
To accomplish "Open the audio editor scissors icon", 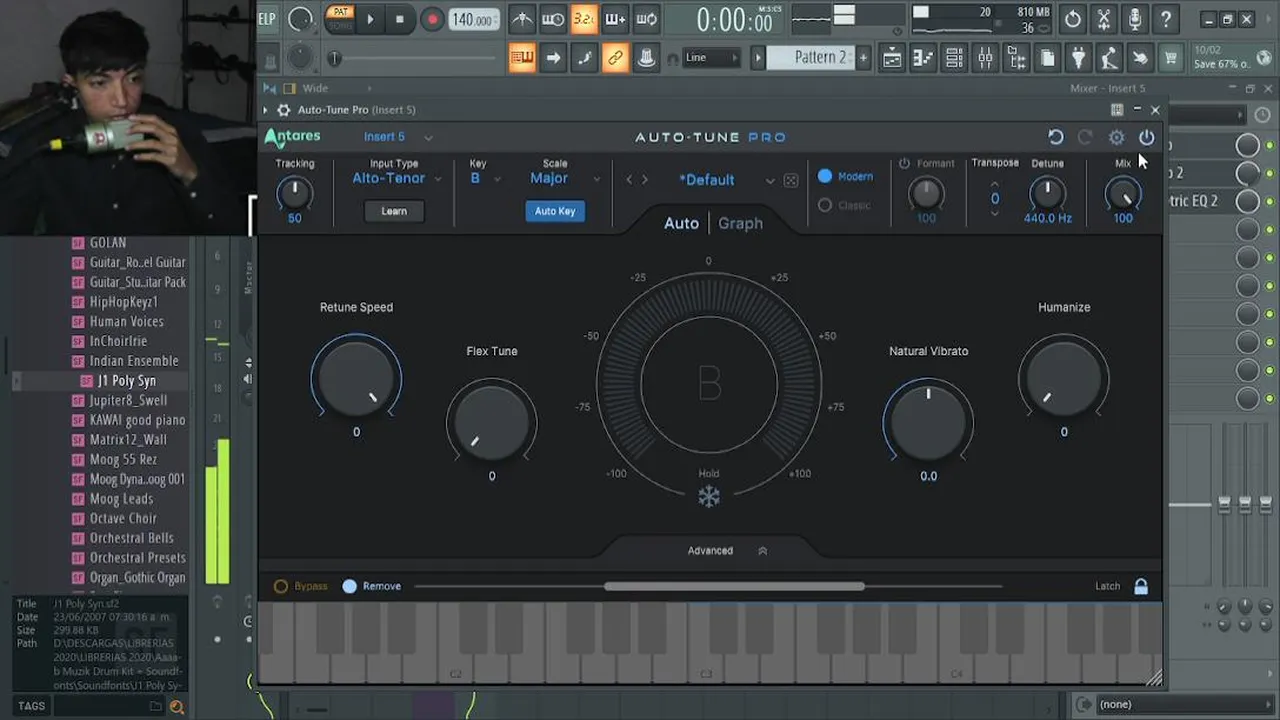I will click(x=1104, y=19).
